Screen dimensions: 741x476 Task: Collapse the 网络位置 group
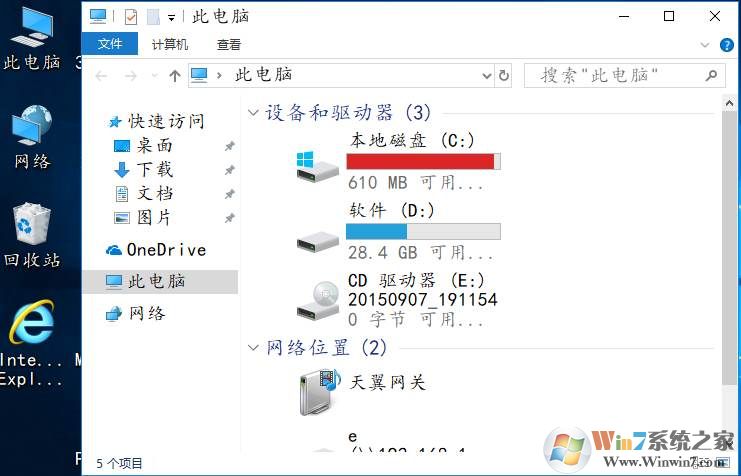click(253, 348)
